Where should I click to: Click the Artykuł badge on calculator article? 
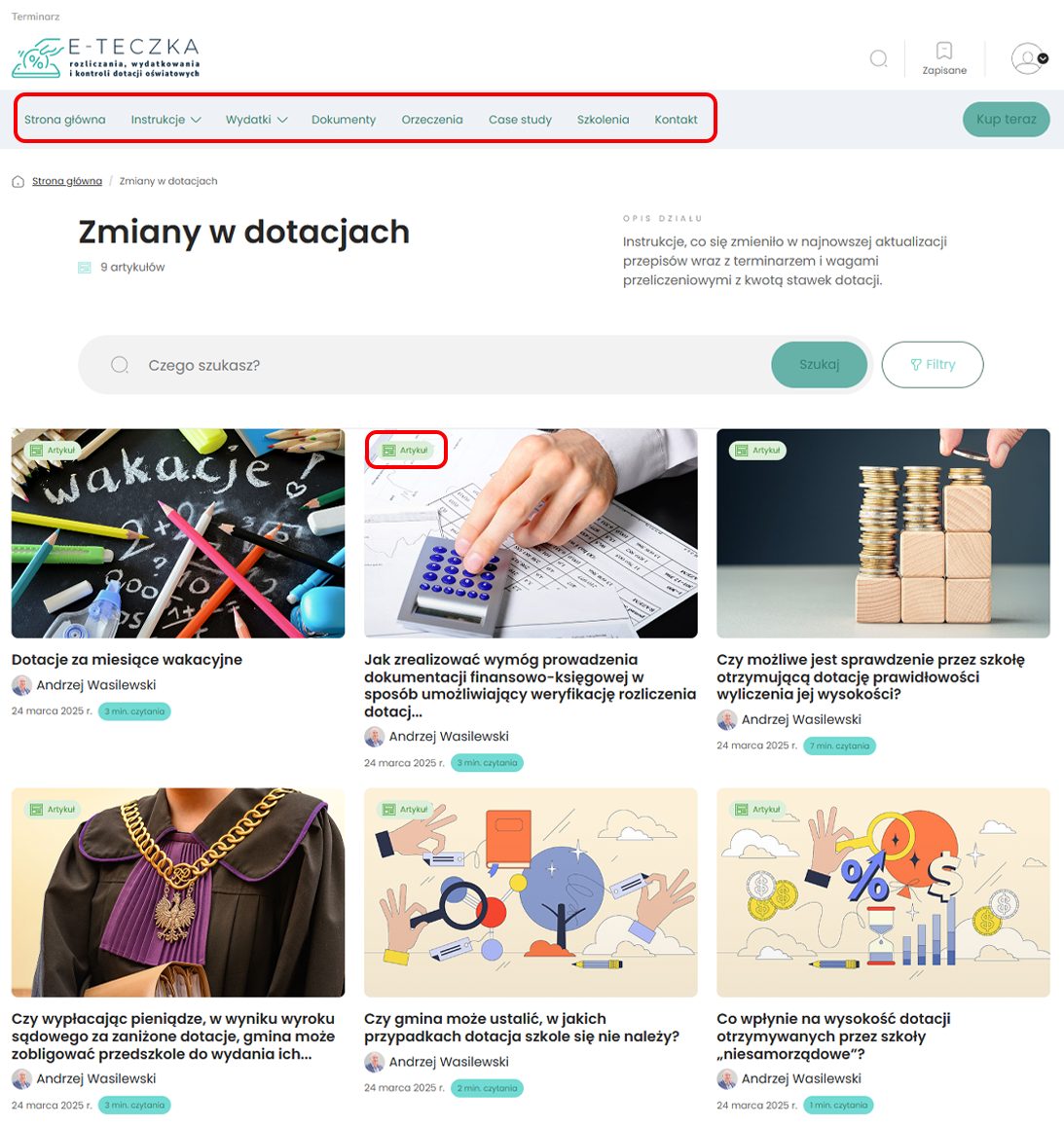tap(406, 450)
